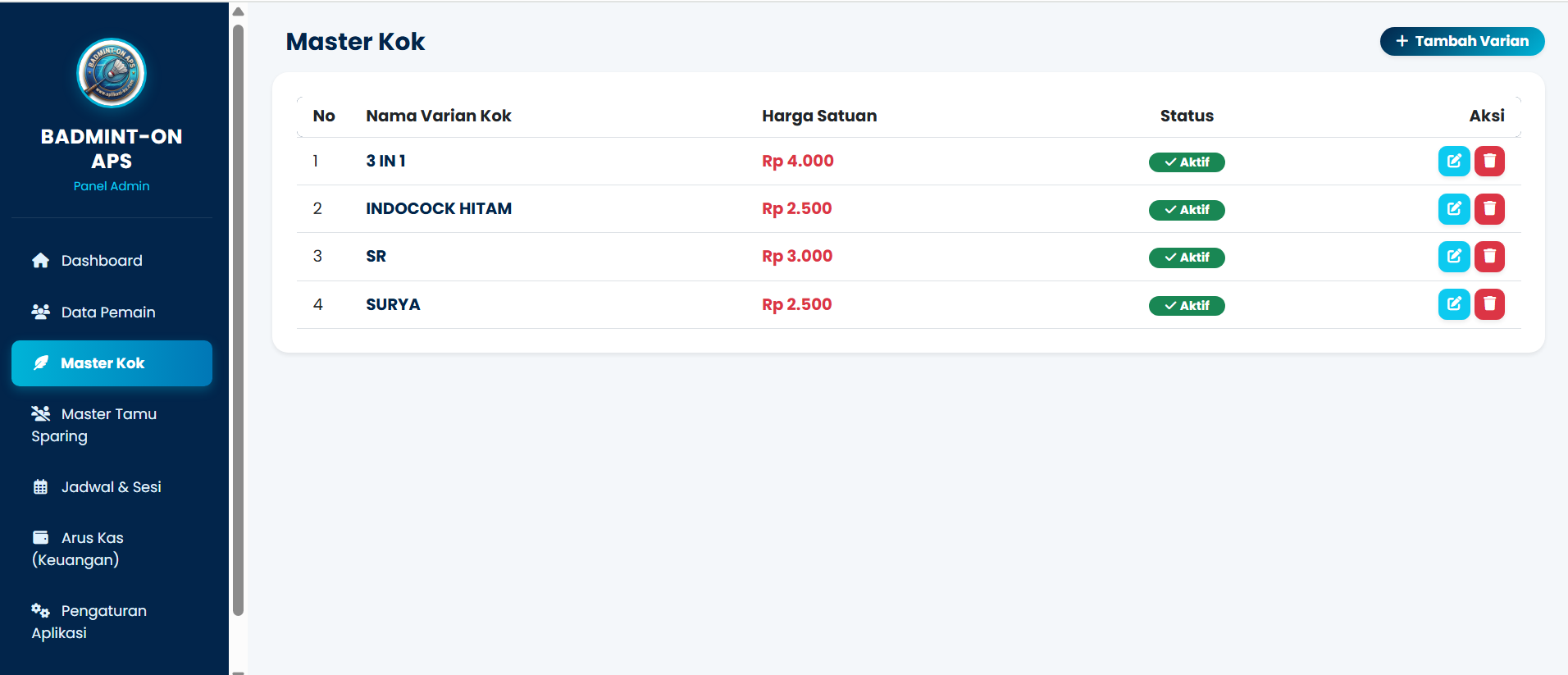Image resolution: width=1568 pixels, height=675 pixels.
Task: Delete the SURYA variant
Action: [x=1489, y=304]
